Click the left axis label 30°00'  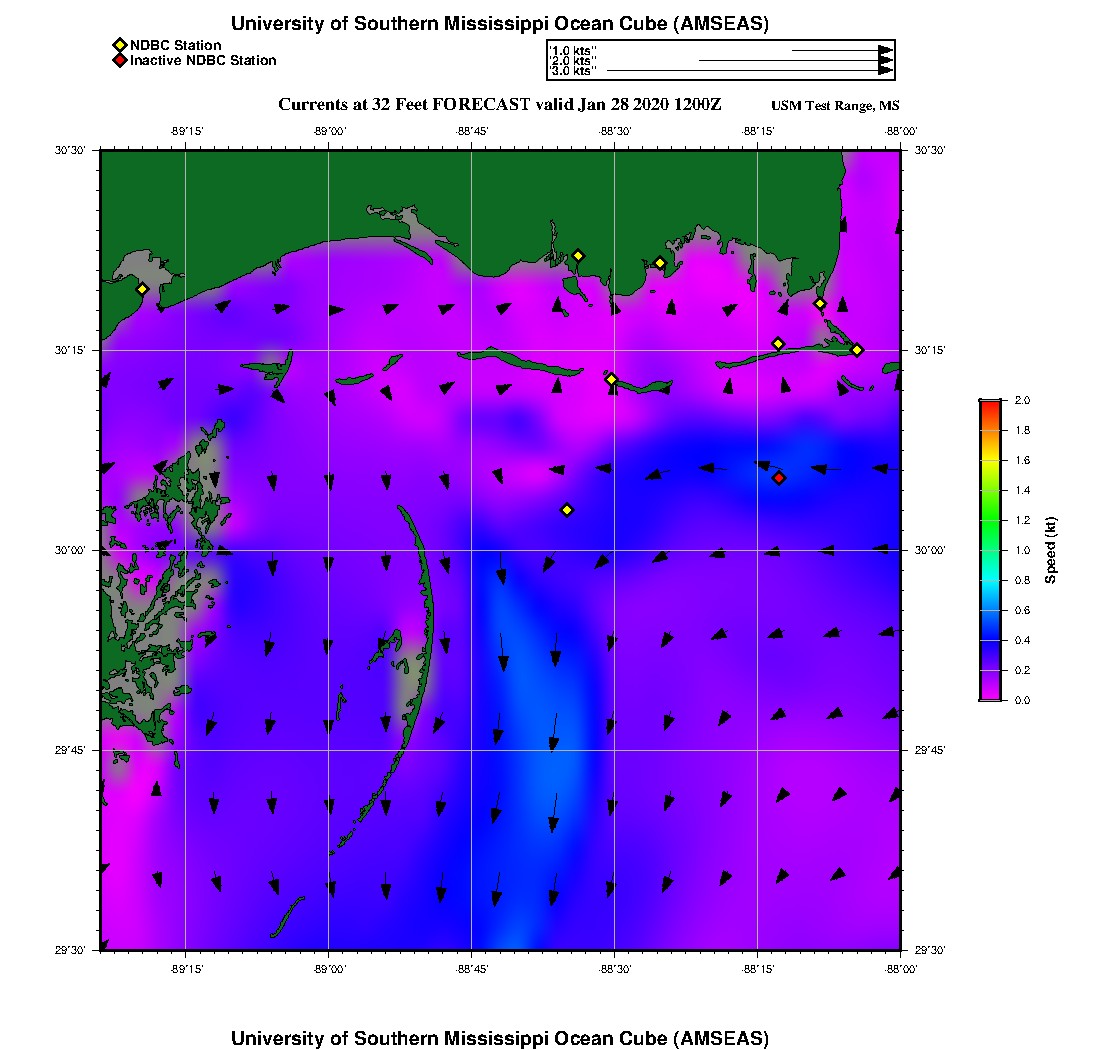70,551
